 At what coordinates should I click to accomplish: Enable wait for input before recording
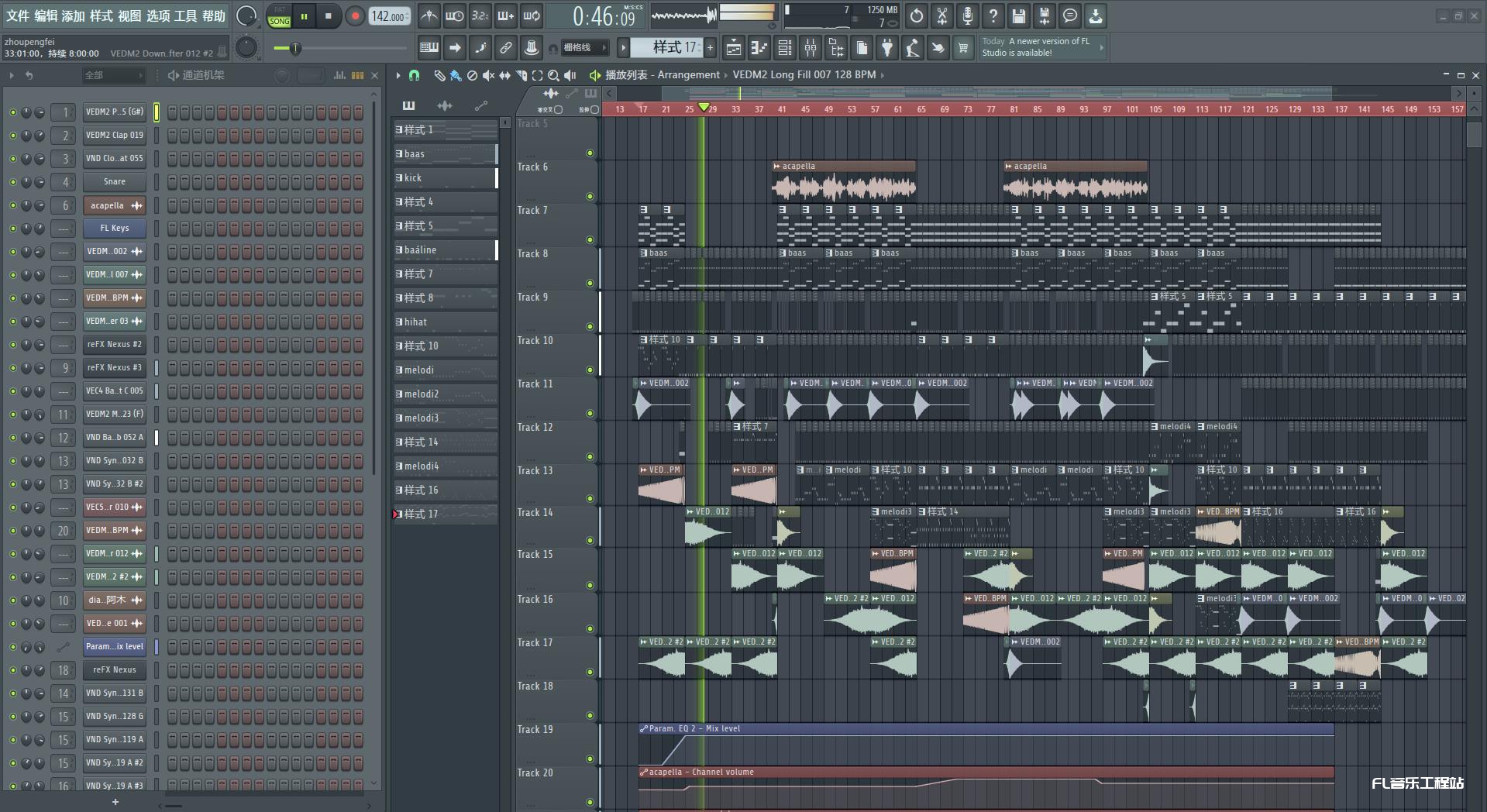pyautogui.click(x=455, y=15)
